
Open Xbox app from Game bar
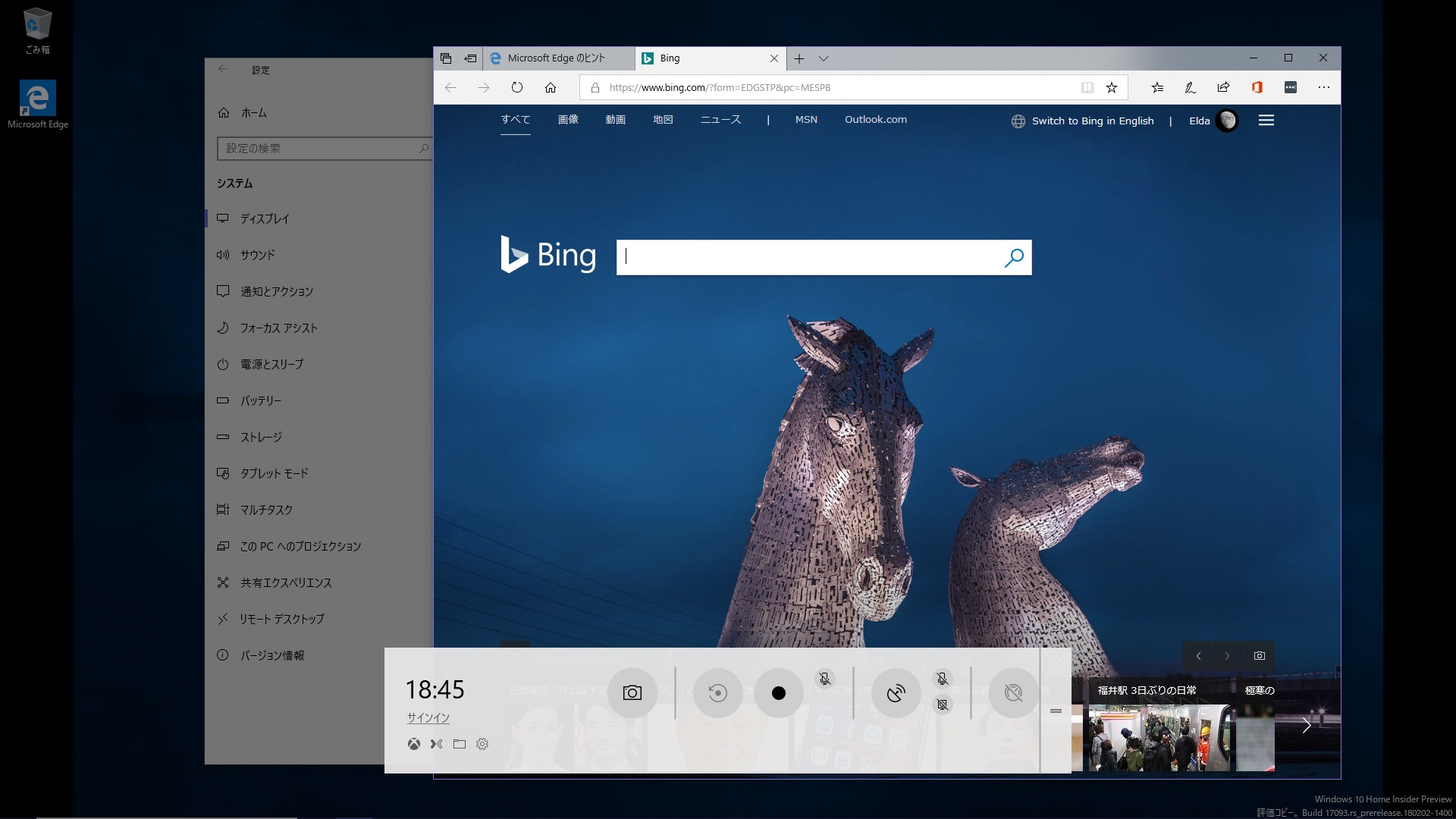413,744
